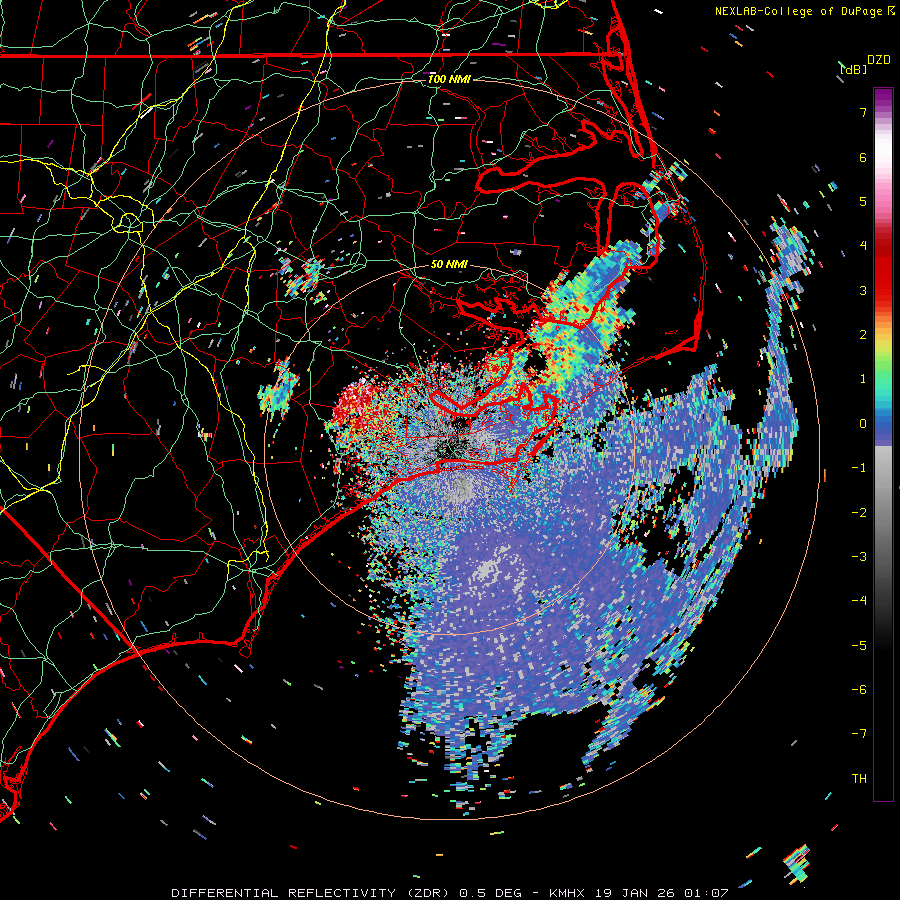The height and width of the screenshot is (900, 900).
Task: Click the 0.5 DEG elevation text
Action: click(491, 893)
